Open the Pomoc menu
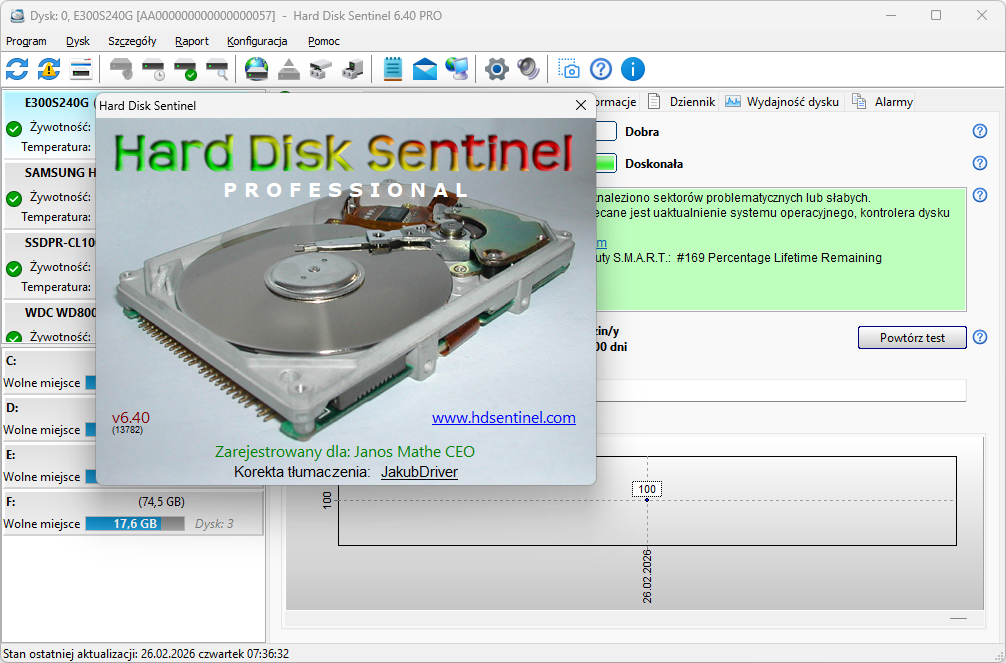 (x=323, y=41)
